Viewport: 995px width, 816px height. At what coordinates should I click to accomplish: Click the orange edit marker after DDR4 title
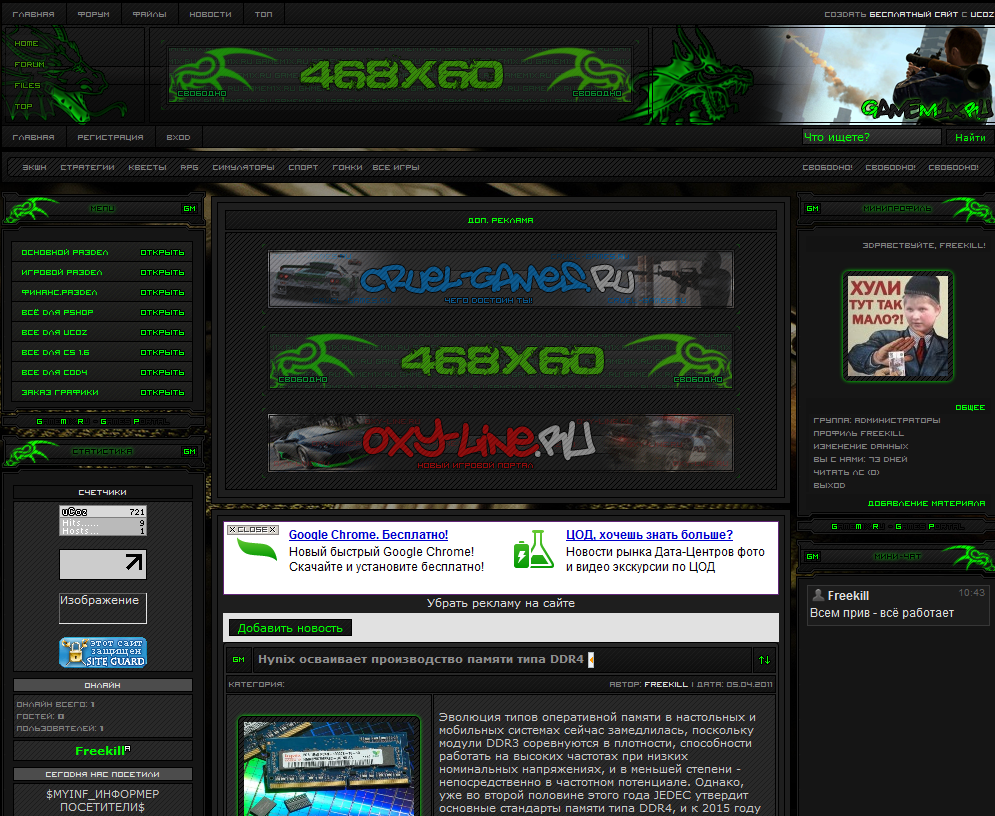pyautogui.click(x=591, y=660)
